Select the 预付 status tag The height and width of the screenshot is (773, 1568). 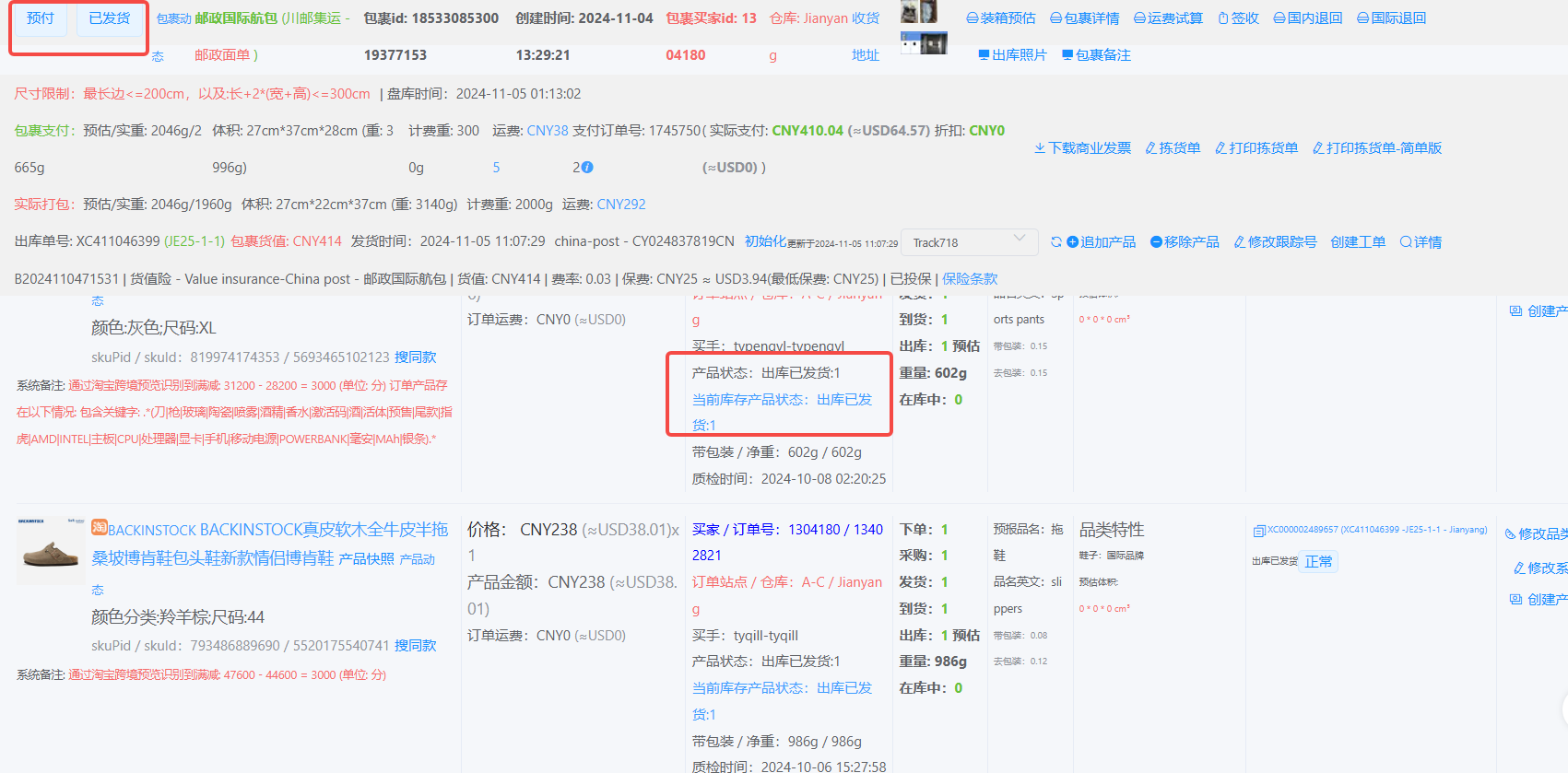(x=41, y=18)
